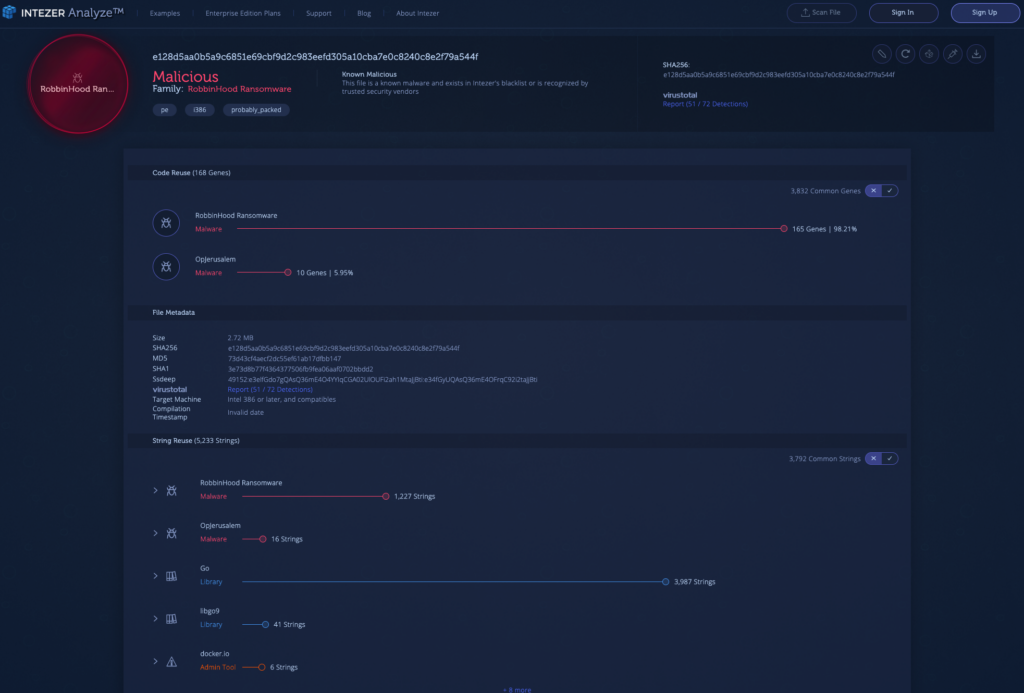The width and height of the screenshot is (1024, 693).
Task: Toggle the Common Strings switch
Action: pyautogui.click(x=881, y=459)
